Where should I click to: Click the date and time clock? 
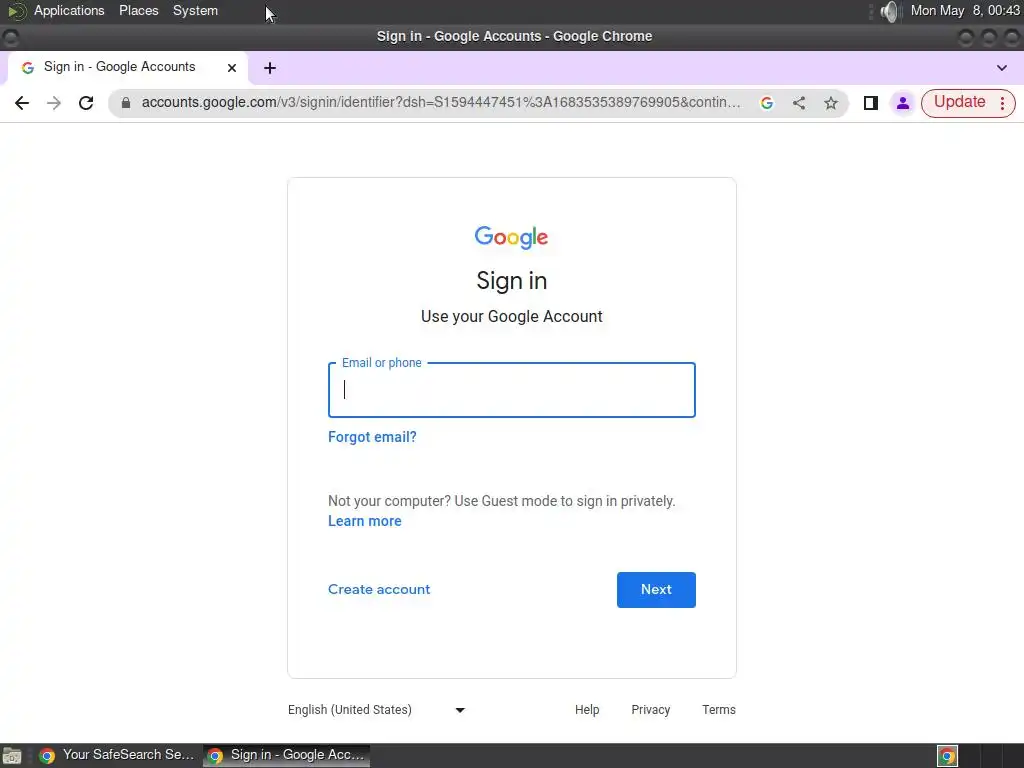click(x=965, y=10)
